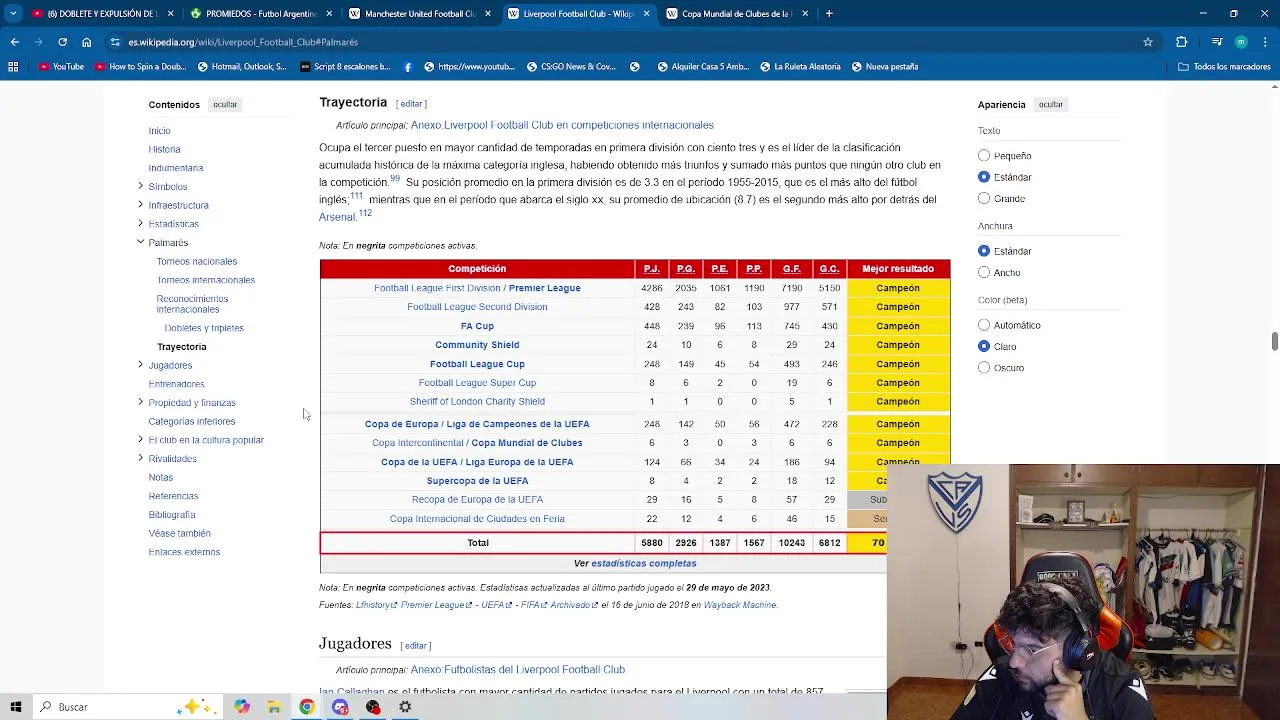Screen dimensions: 1280x720
Task: Open the tab search dropdown arrow
Action: tap(14, 14)
